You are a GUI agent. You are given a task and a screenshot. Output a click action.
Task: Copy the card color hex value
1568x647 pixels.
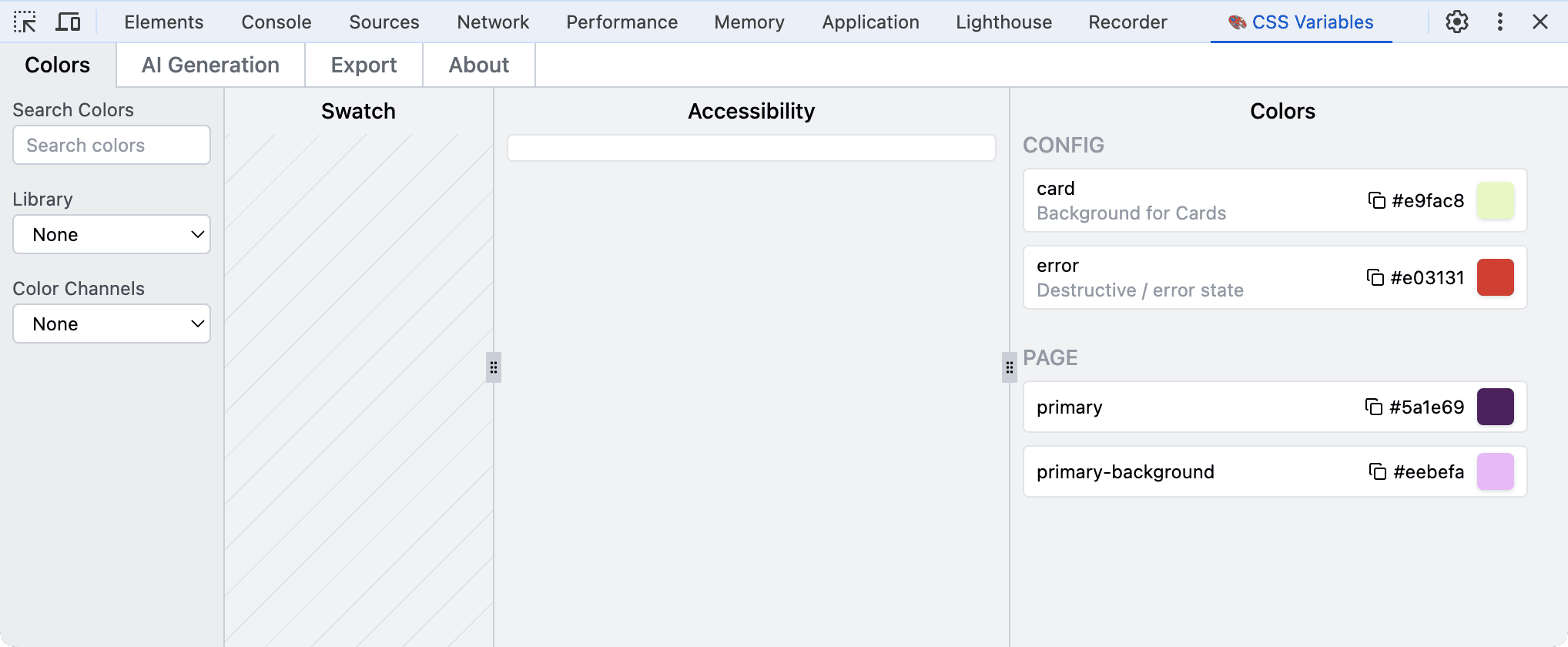1376,200
